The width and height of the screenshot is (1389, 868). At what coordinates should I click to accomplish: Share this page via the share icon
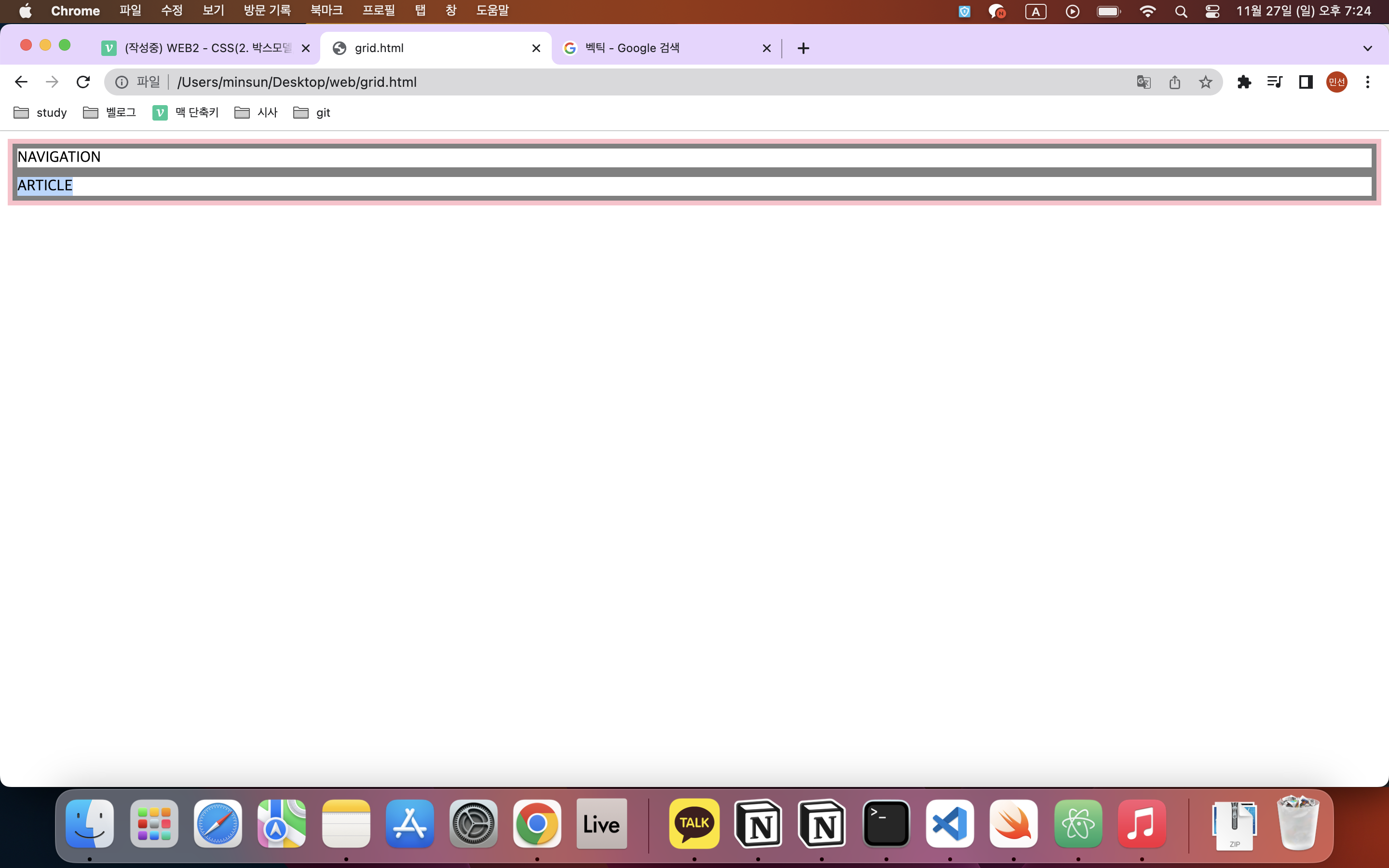(1174, 82)
